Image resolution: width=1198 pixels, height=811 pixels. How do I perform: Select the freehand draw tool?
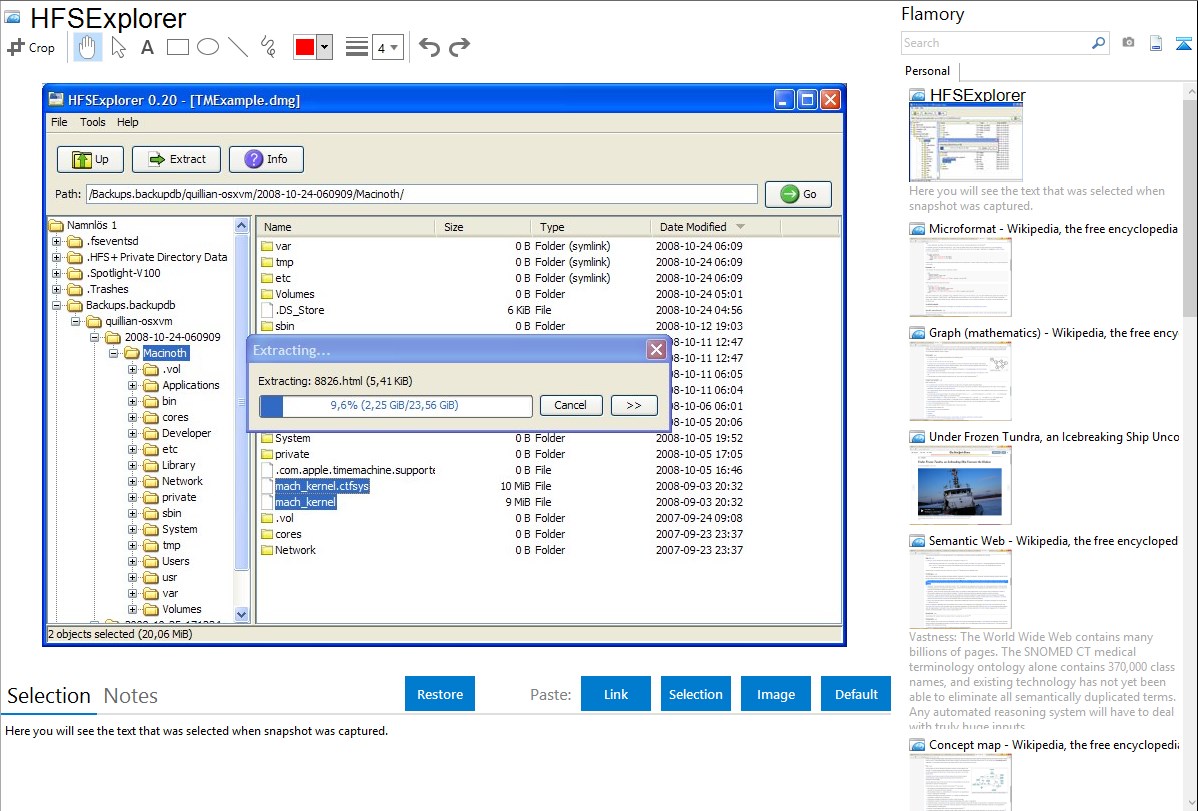pos(268,47)
